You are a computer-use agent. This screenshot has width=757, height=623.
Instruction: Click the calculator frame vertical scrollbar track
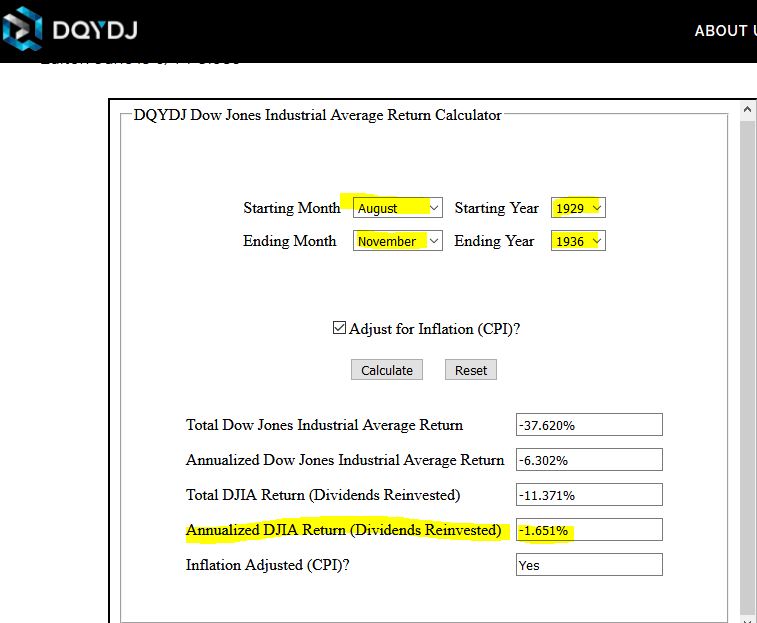tap(747, 367)
